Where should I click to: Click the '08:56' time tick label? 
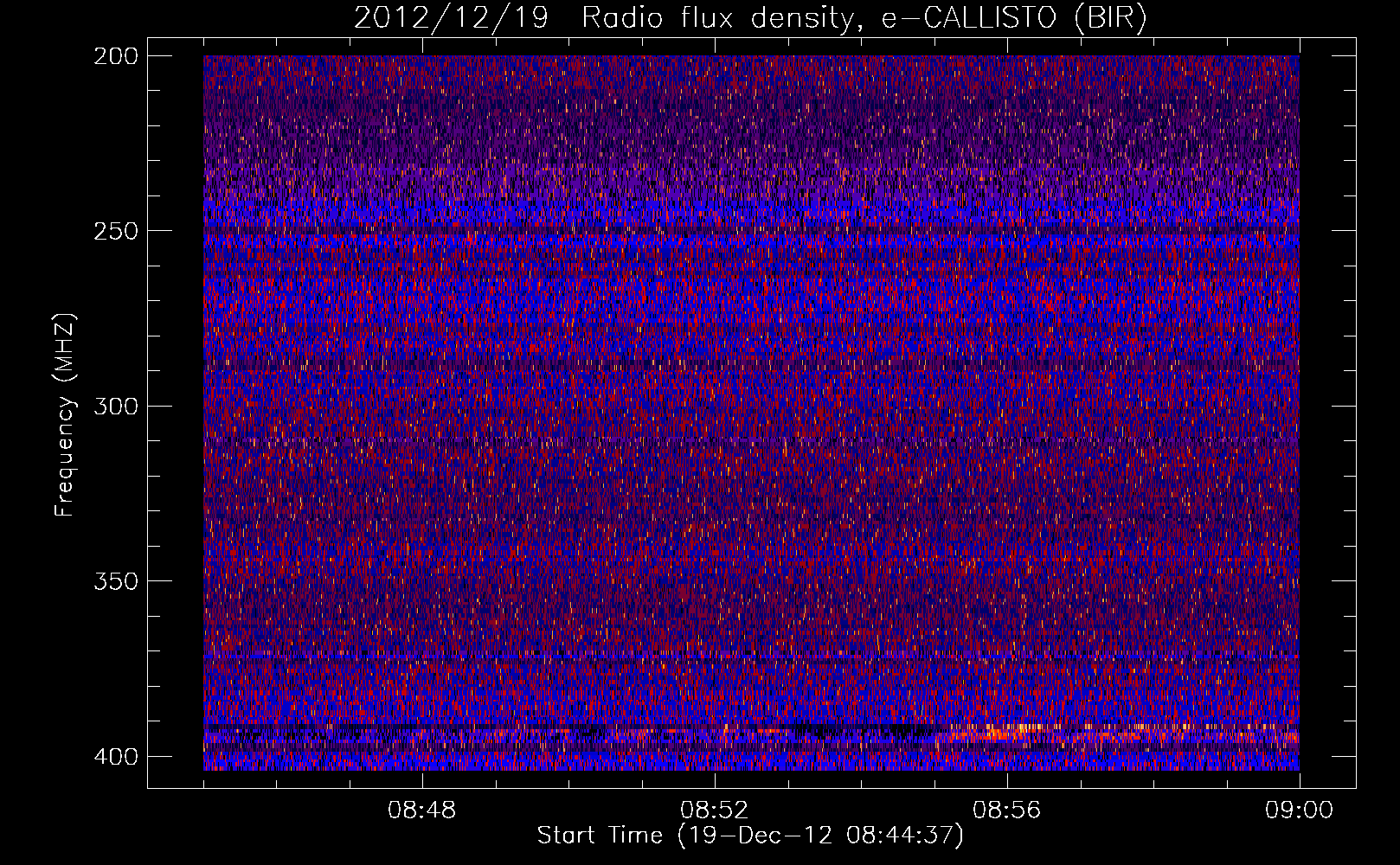[x=1007, y=811]
